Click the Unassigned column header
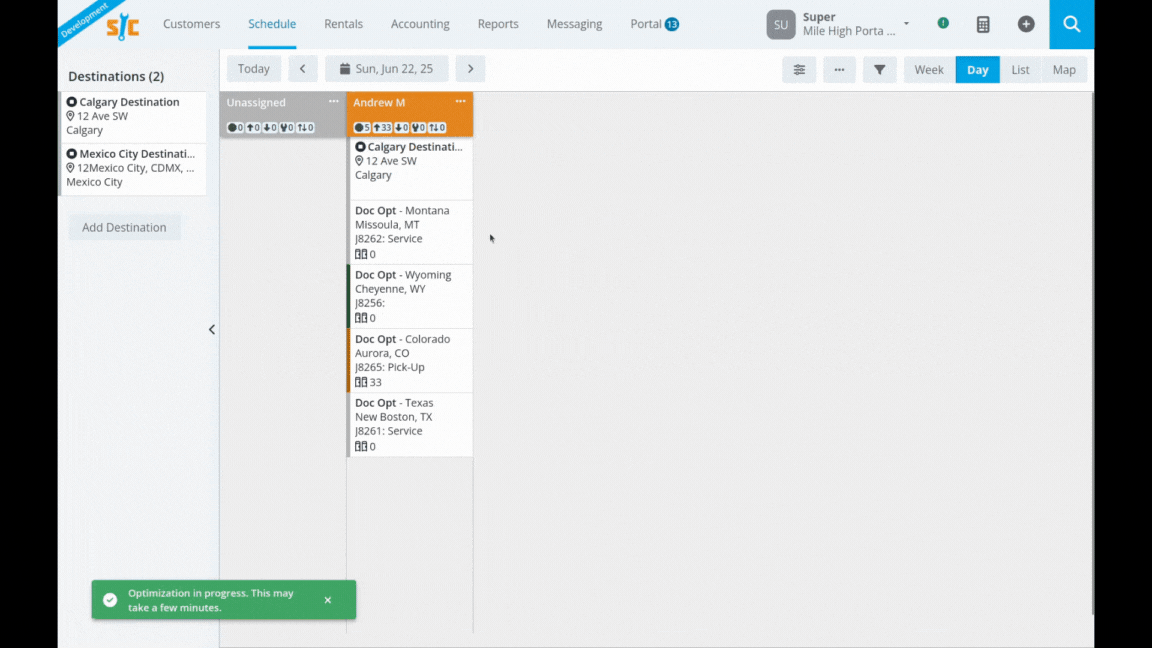Image resolution: width=1152 pixels, height=648 pixels. pos(283,114)
